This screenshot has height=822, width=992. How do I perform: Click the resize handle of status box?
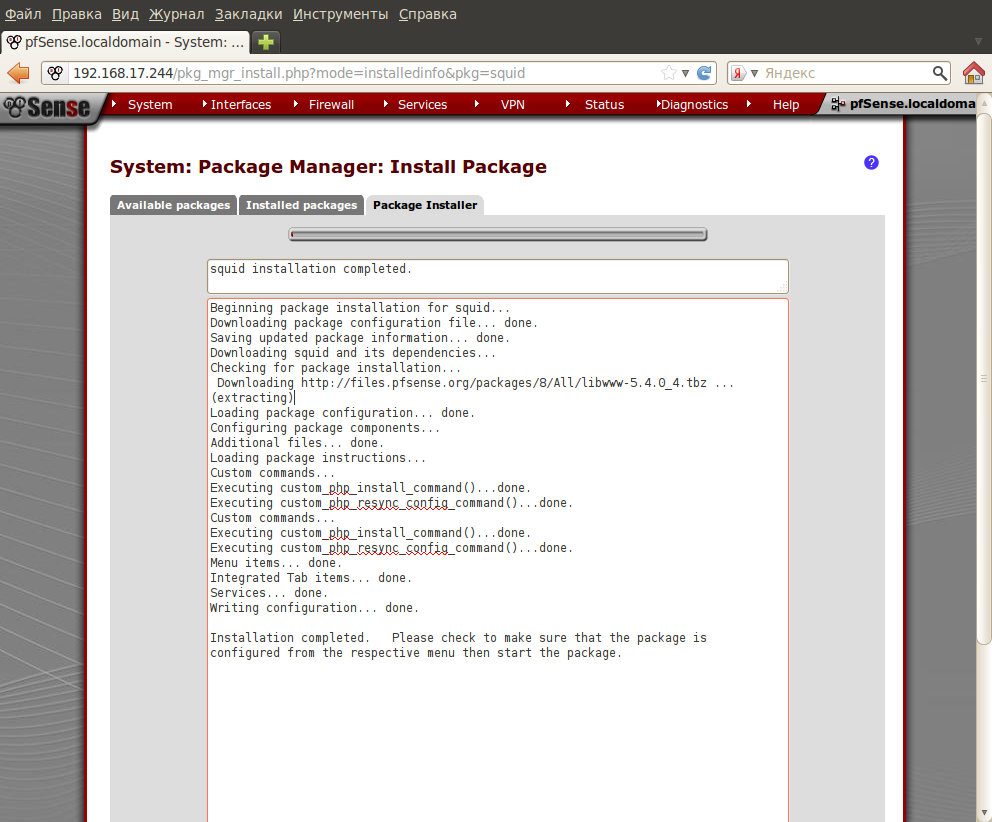pyautogui.click(x=783, y=287)
